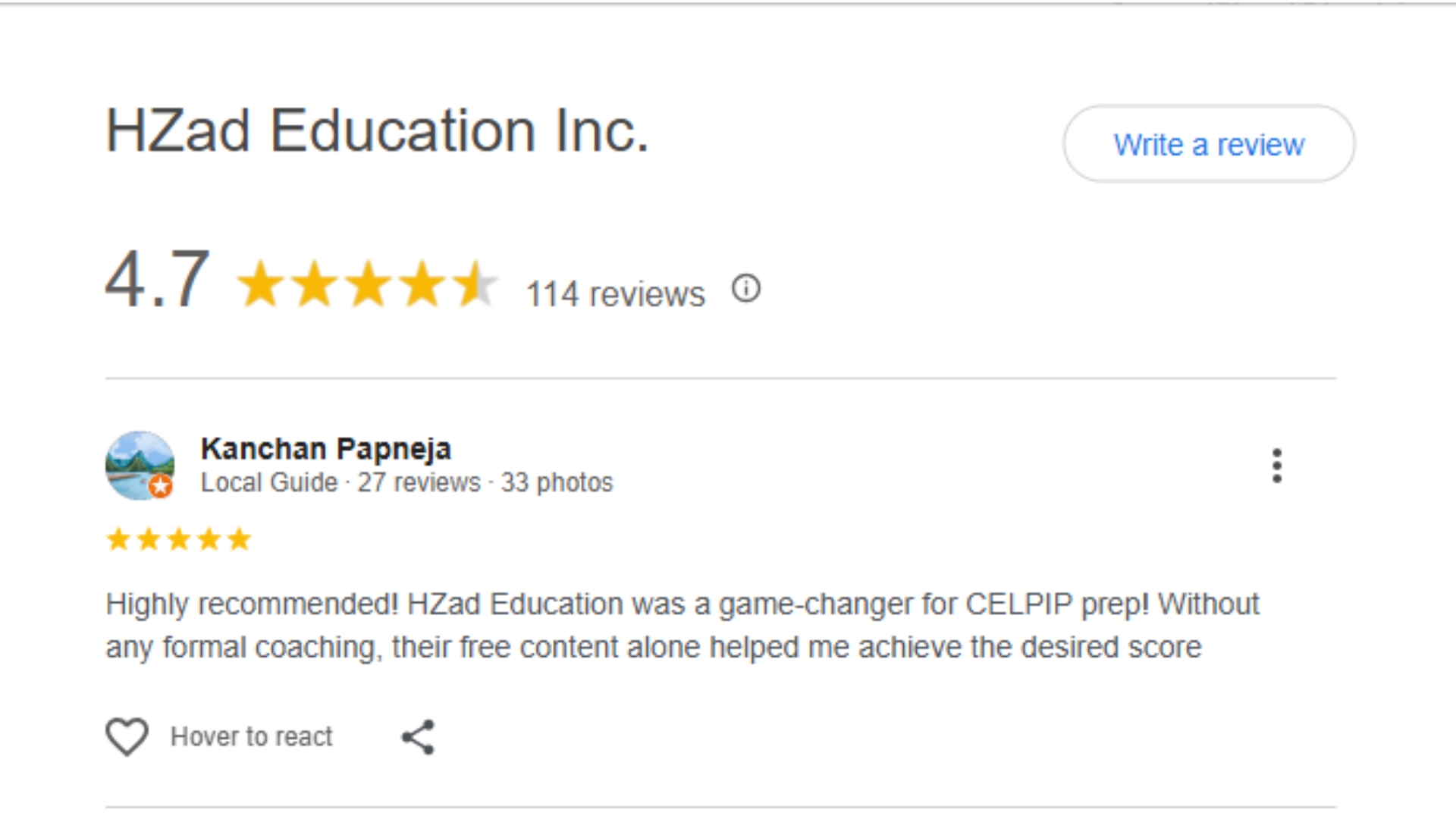Click the review text starting "Highly recommended!"
This screenshot has width=1456, height=819.
(x=681, y=626)
